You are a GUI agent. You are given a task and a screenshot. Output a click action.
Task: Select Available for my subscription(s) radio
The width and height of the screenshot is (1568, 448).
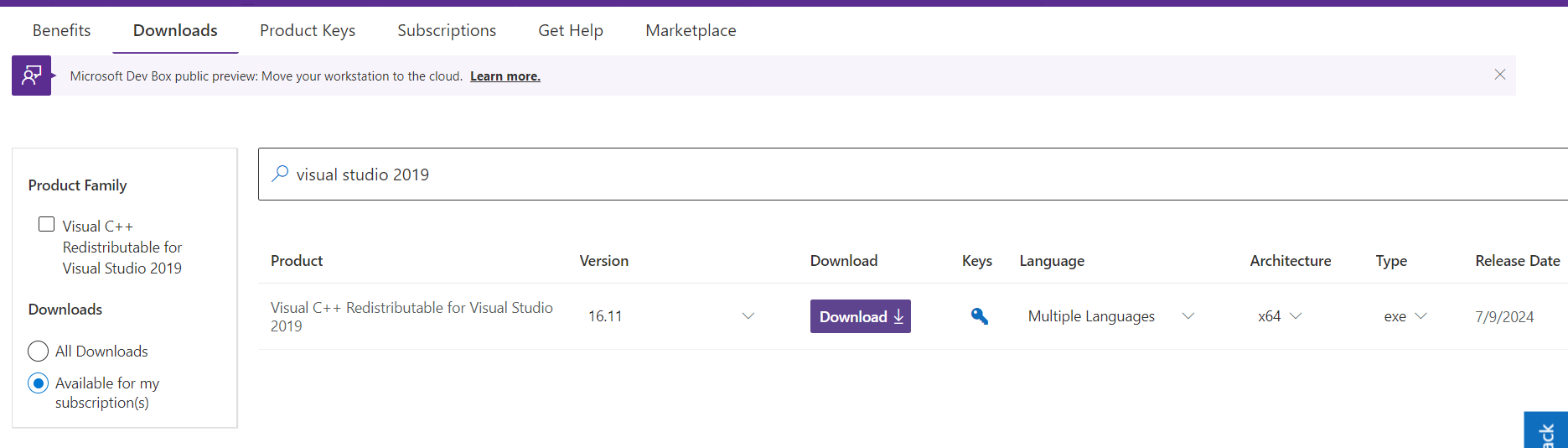click(39, 383)
